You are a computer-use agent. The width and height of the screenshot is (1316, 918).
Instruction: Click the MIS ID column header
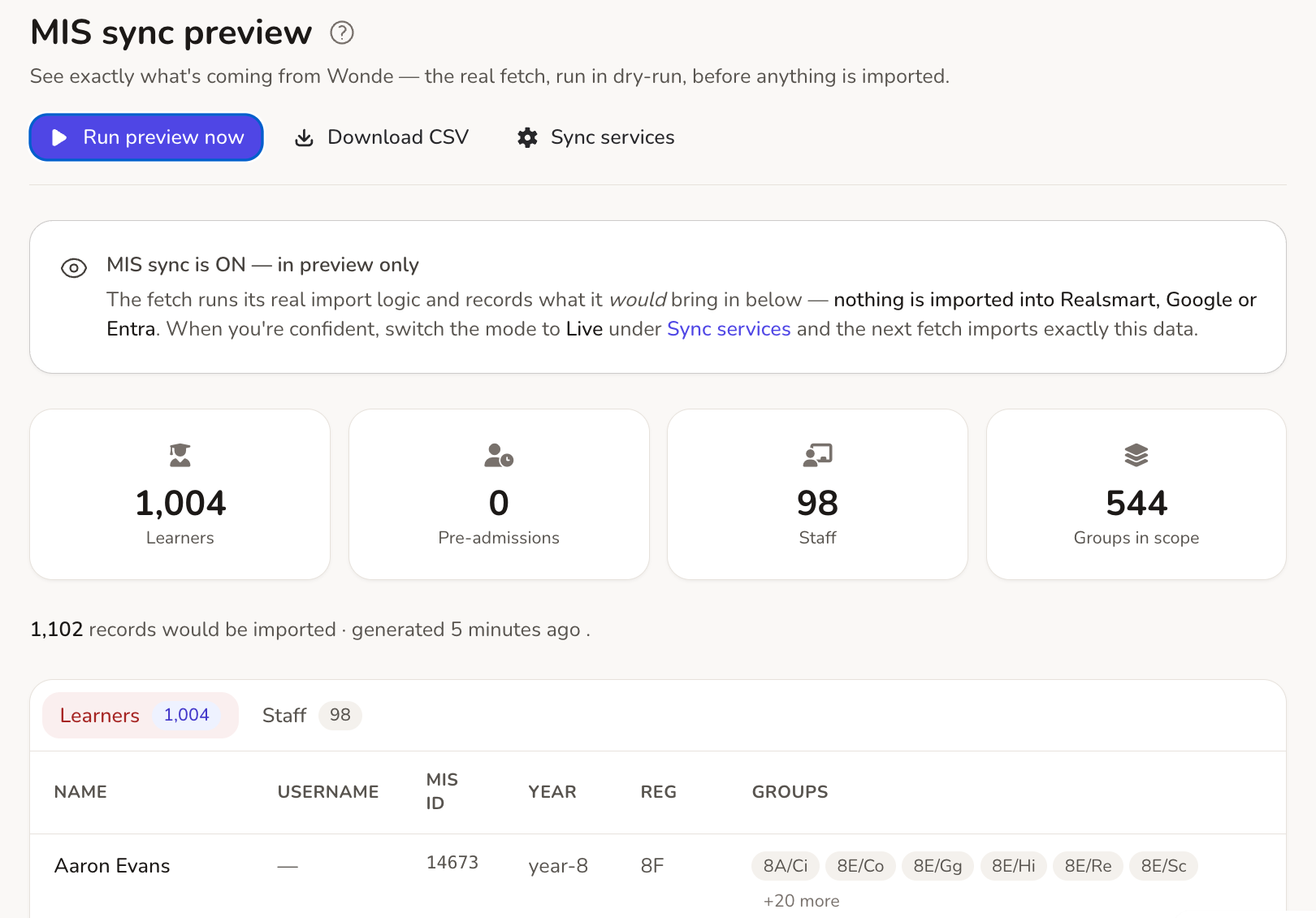point(443,791)
